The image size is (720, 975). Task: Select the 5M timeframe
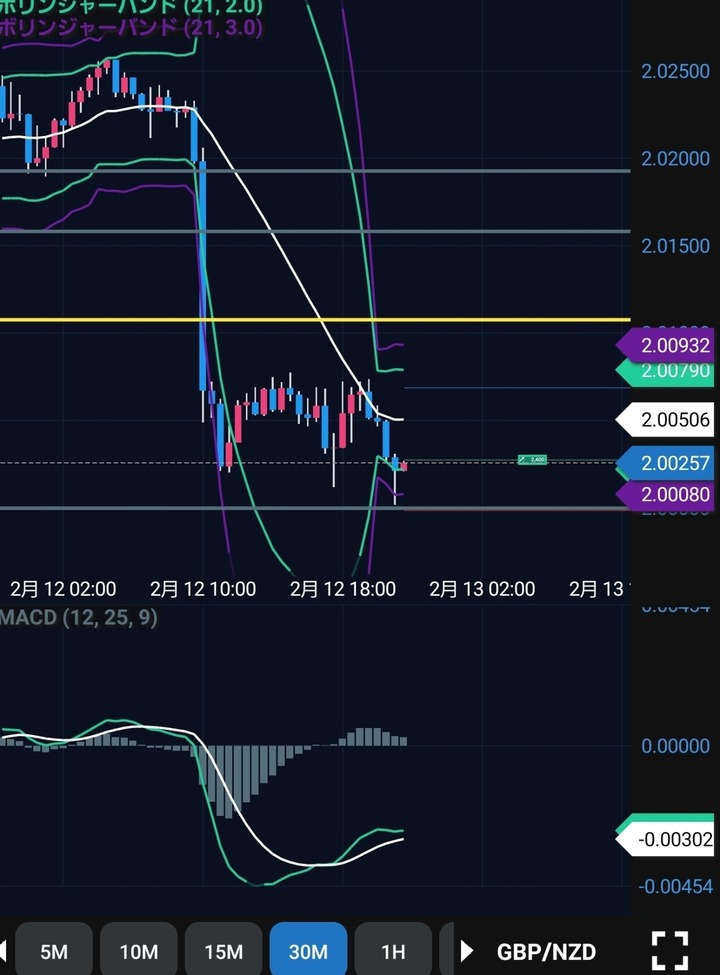[x=54, y=951]
